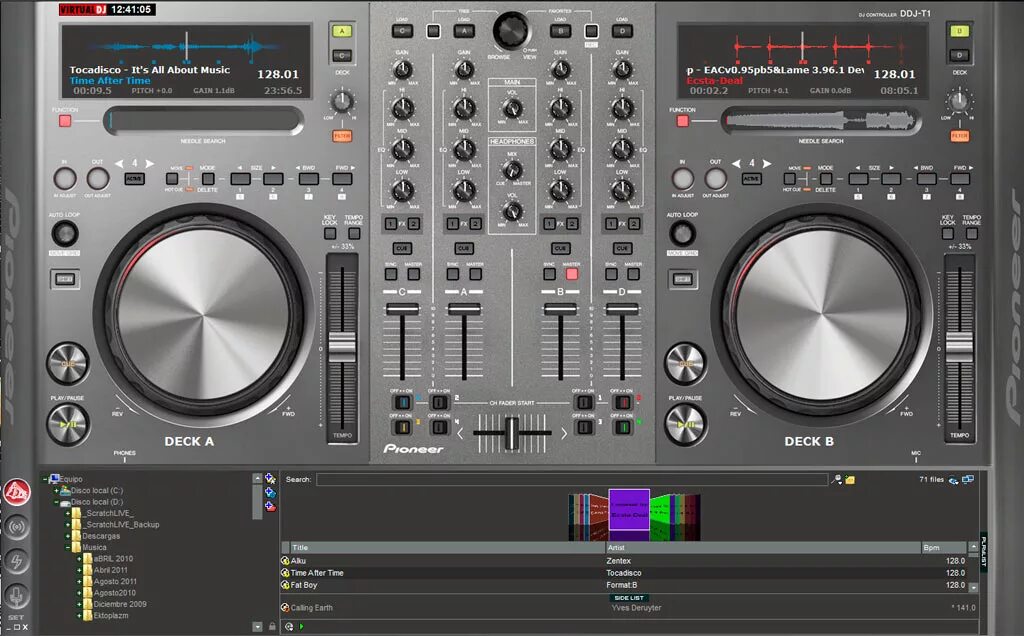
Task: Click Deck A loop OUT button
Action: tap(98, 178)
